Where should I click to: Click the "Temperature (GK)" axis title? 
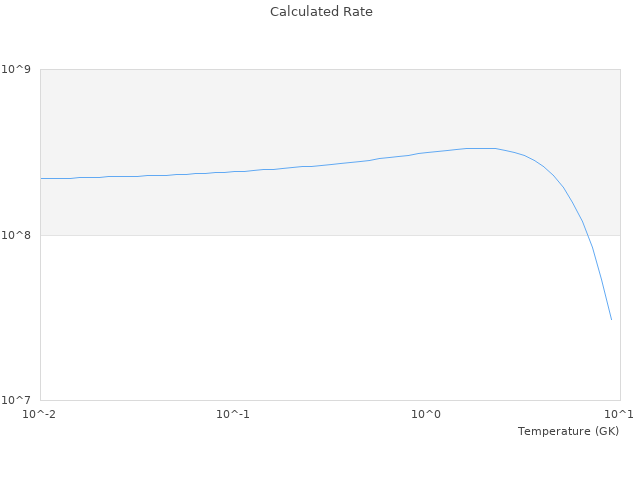coord(568,431)
